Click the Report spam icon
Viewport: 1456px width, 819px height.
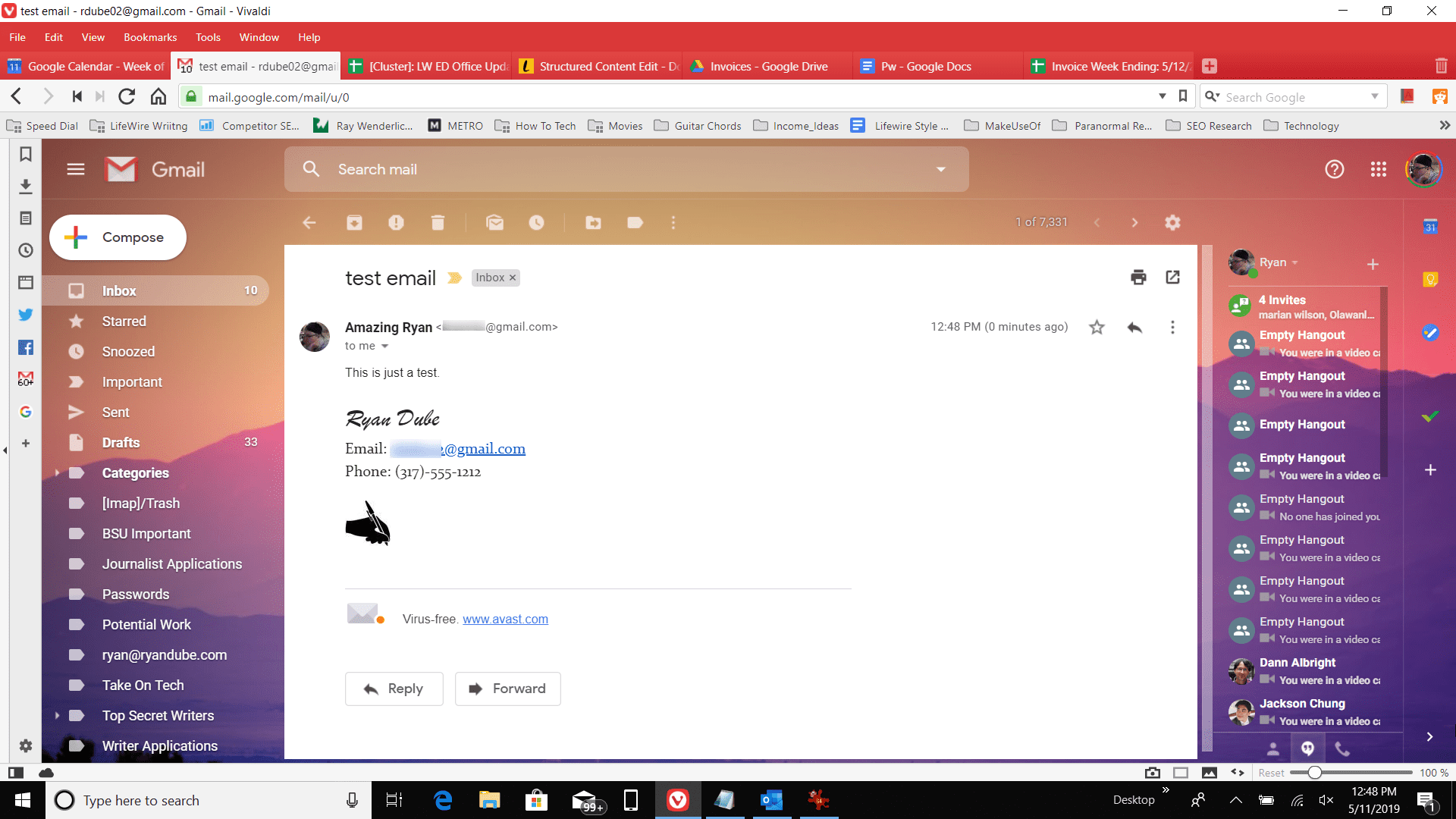coord(396,222)
